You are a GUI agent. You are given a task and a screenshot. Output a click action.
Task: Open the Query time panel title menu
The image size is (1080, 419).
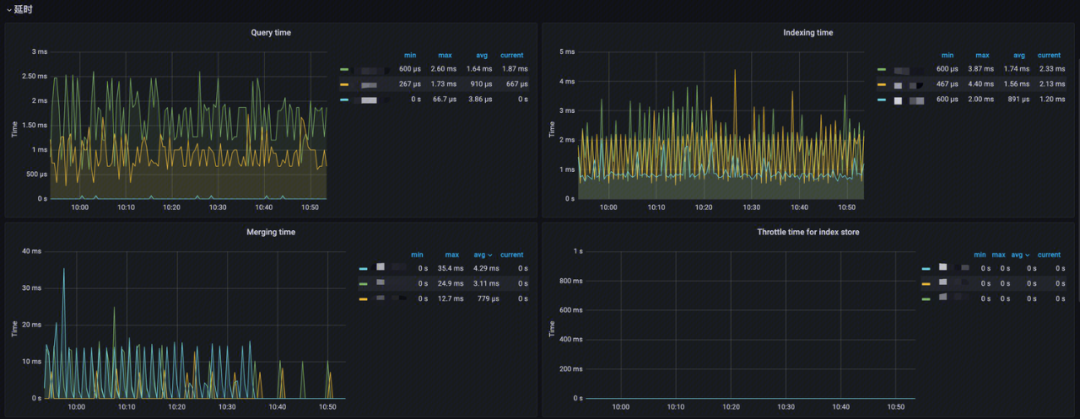pyautogui.click(x=270, y=33)
